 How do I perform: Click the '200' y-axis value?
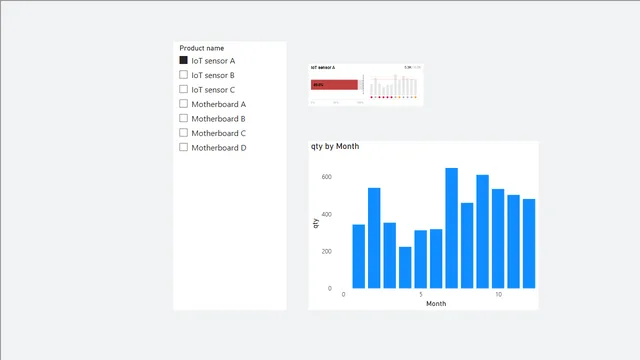327,251
